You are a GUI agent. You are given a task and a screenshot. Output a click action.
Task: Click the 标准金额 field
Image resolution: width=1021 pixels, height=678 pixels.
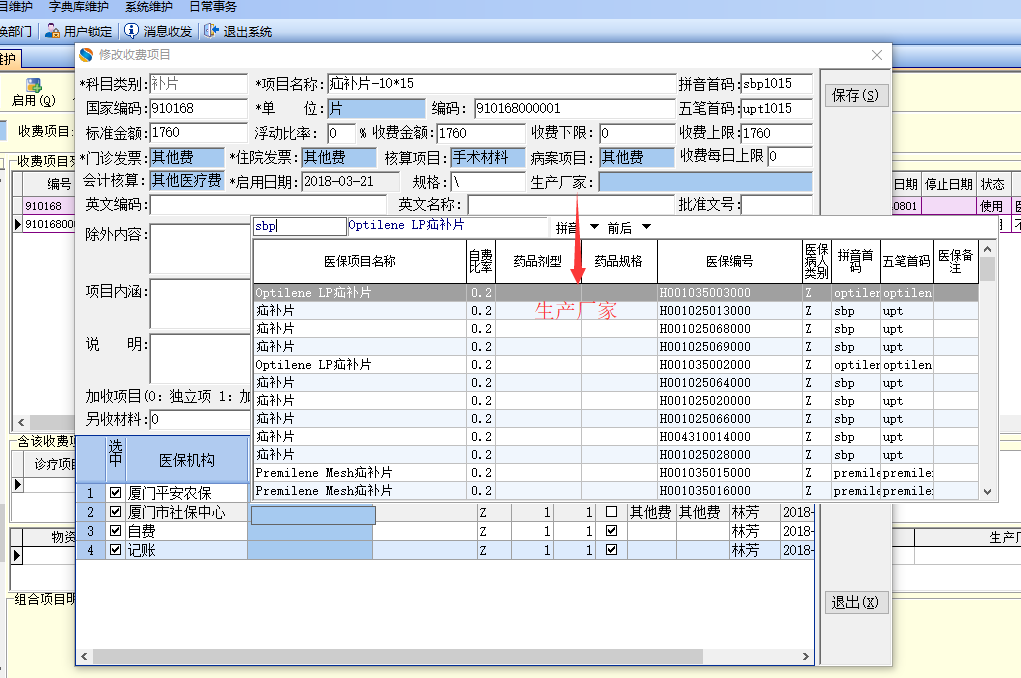click(x=198, y=133)
